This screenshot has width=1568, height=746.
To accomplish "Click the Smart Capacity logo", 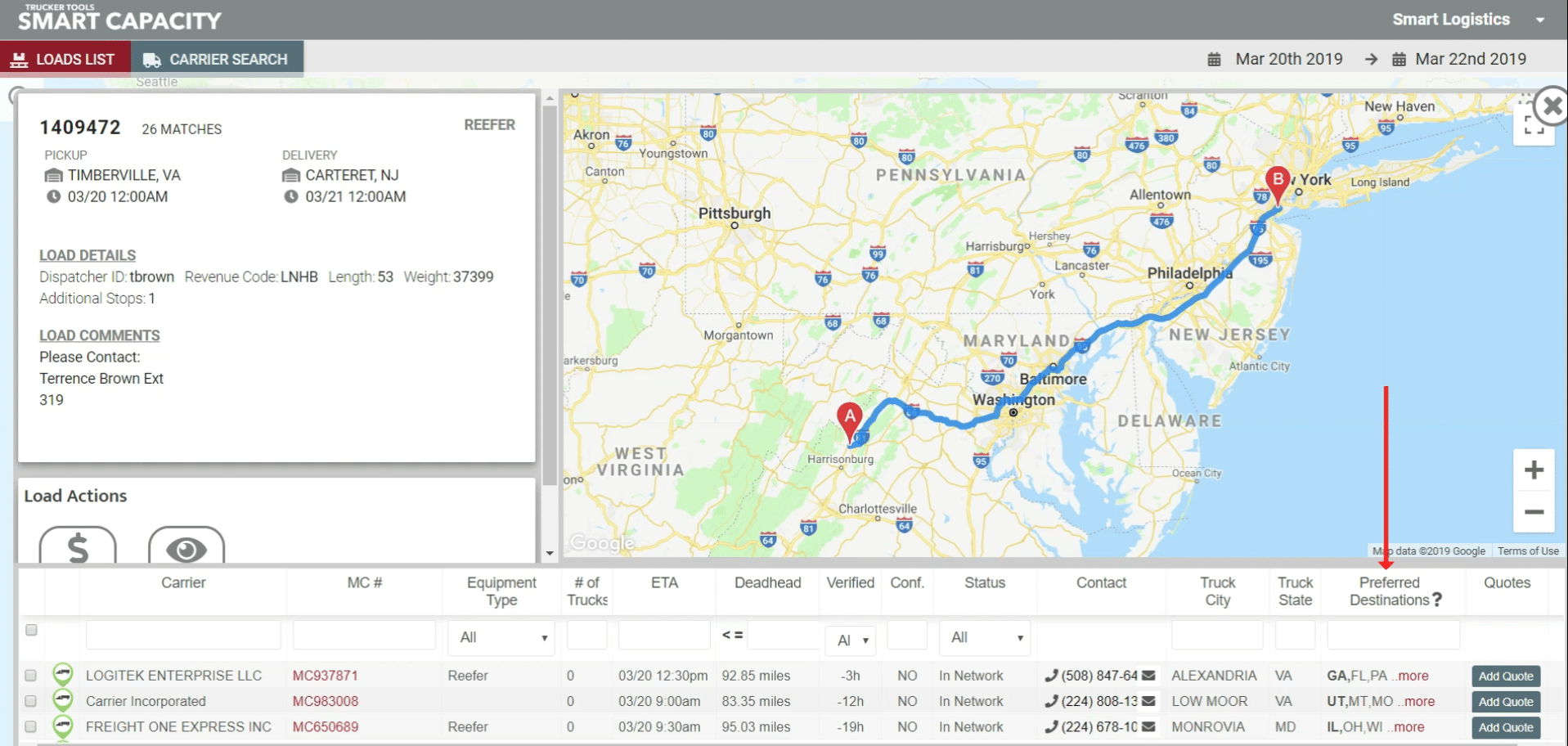I will (119, 18).
